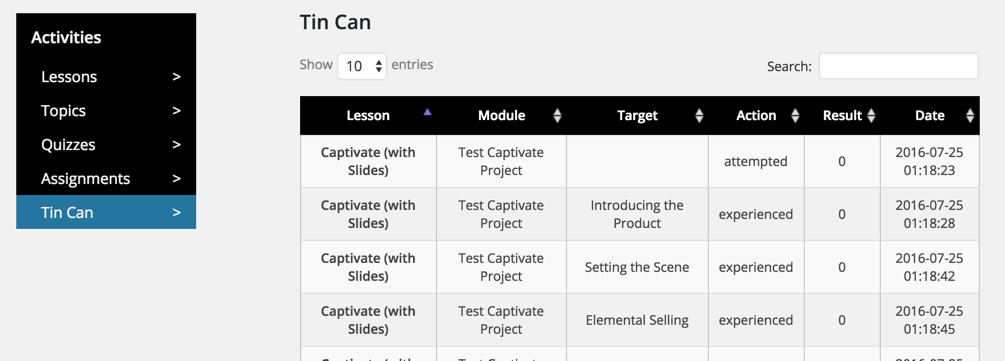Click the Result column sort arrows
1005x361 pixels.
point(871,115)
